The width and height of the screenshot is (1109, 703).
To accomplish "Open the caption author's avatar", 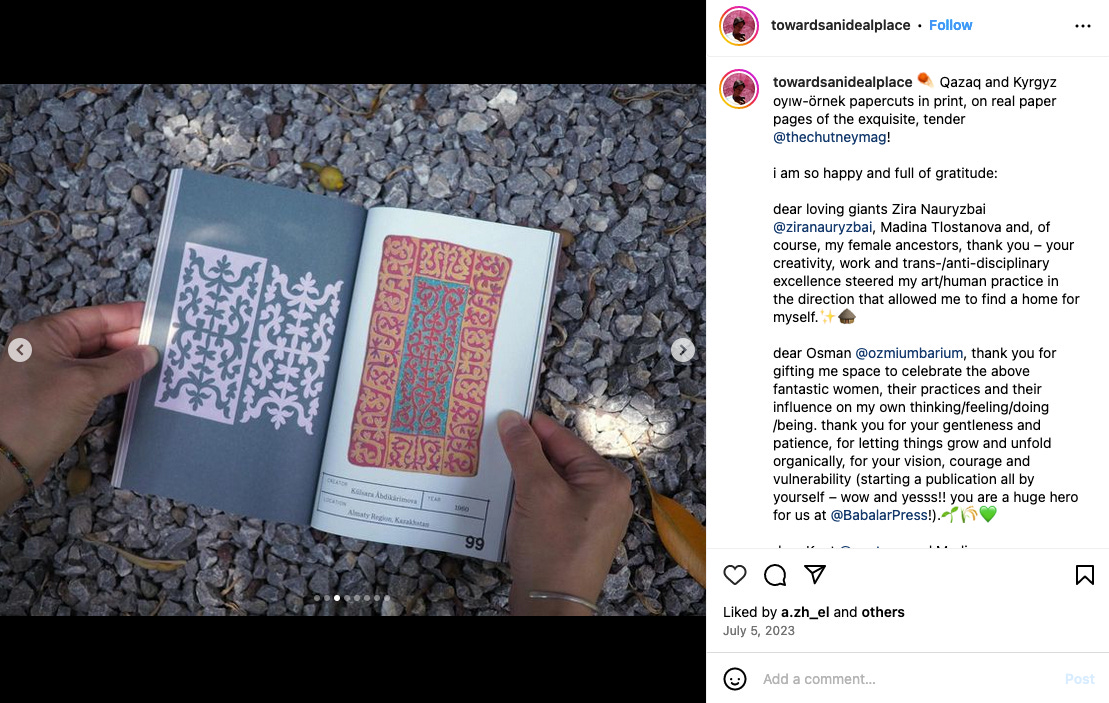I will pyautogui.click(x=739, y=89).
